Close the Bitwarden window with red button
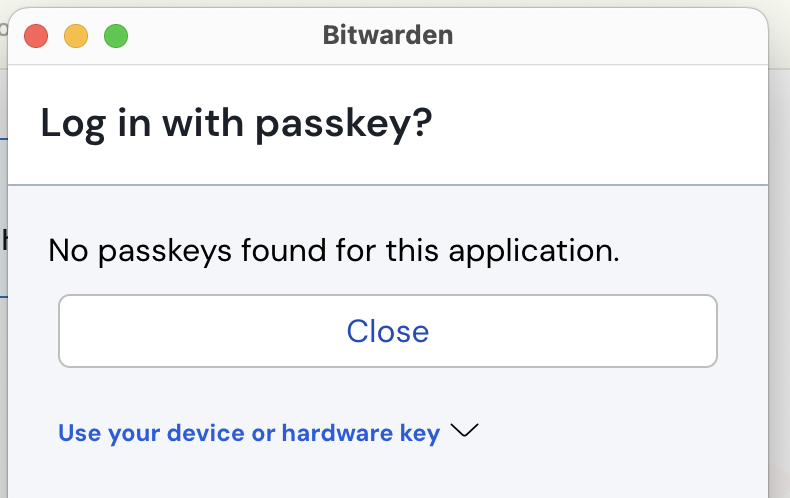This screenshot has height=498, width=790. point(36,36)
